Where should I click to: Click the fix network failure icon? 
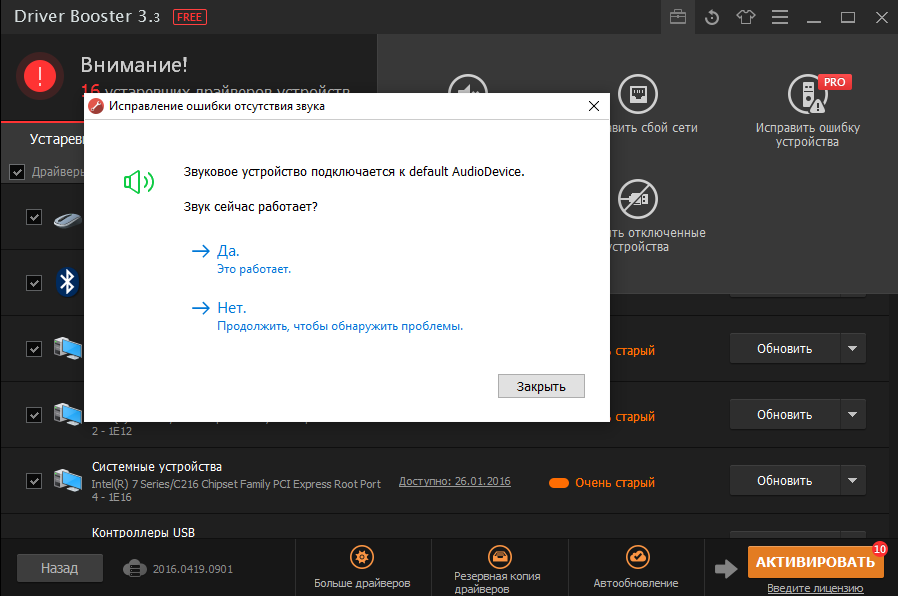638,94
